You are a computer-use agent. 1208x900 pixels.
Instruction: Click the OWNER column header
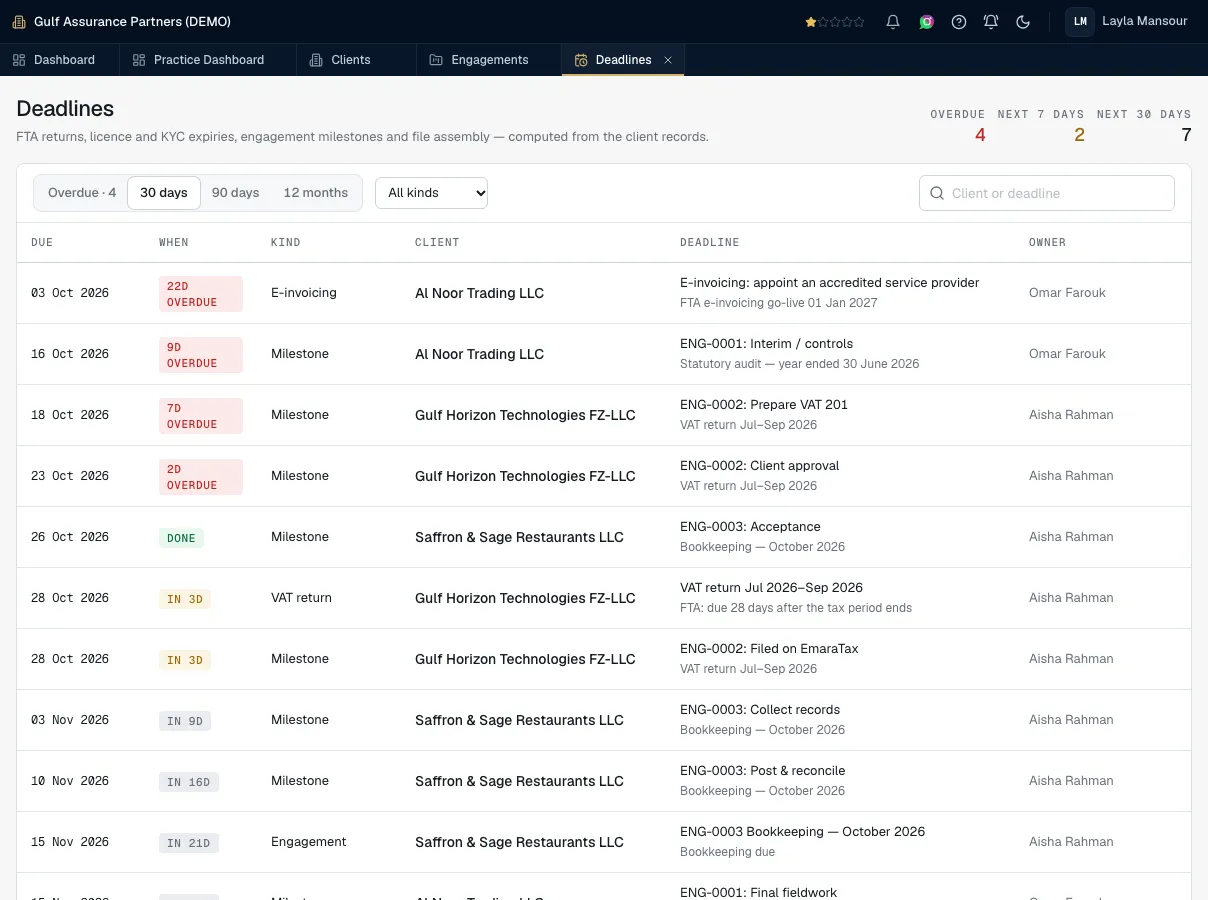[1047, 242]
